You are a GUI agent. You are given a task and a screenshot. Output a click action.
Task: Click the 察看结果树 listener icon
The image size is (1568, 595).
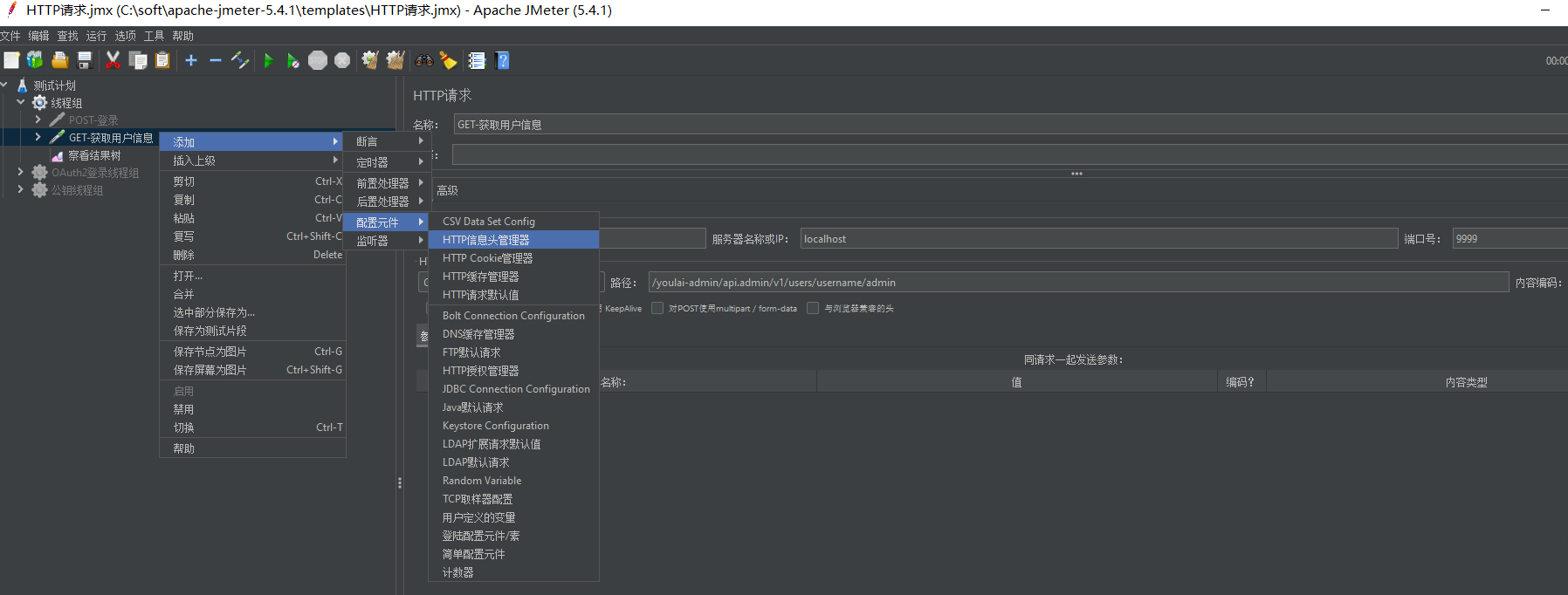(x=58, y=155)
